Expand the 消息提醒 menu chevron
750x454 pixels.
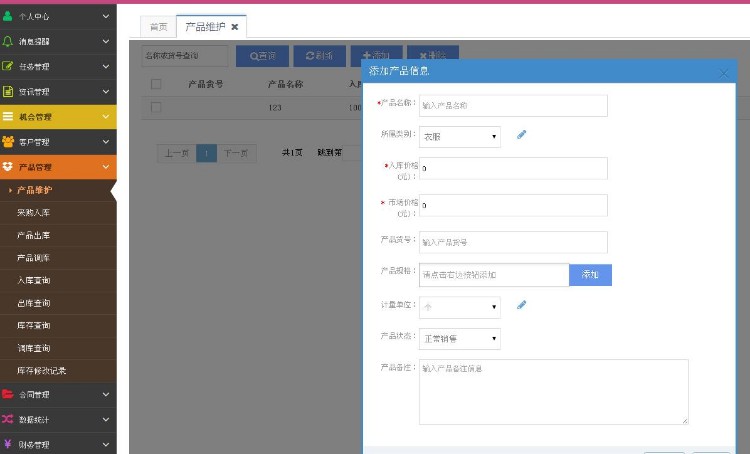[x=106, y=41]
